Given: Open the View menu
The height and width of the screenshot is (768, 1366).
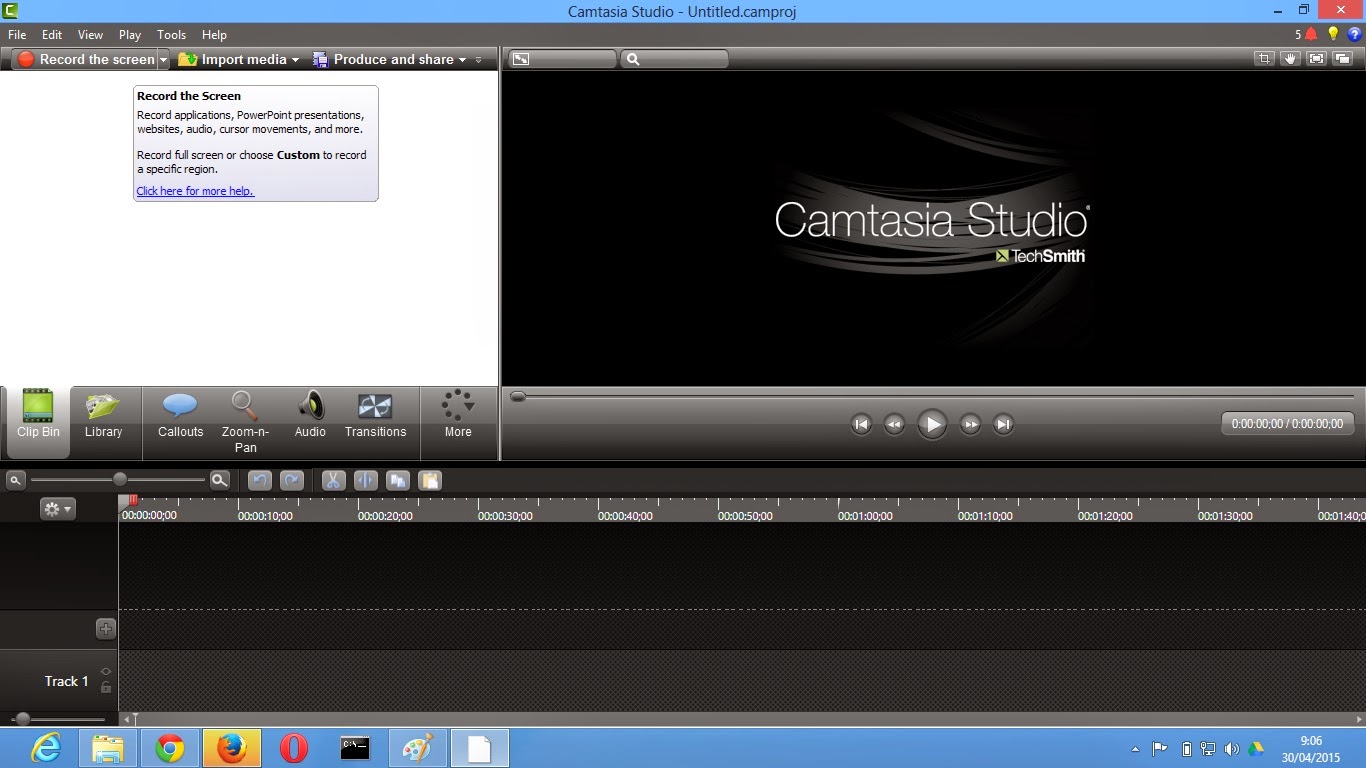Looking at the screenshot, I should pos(90,34).
